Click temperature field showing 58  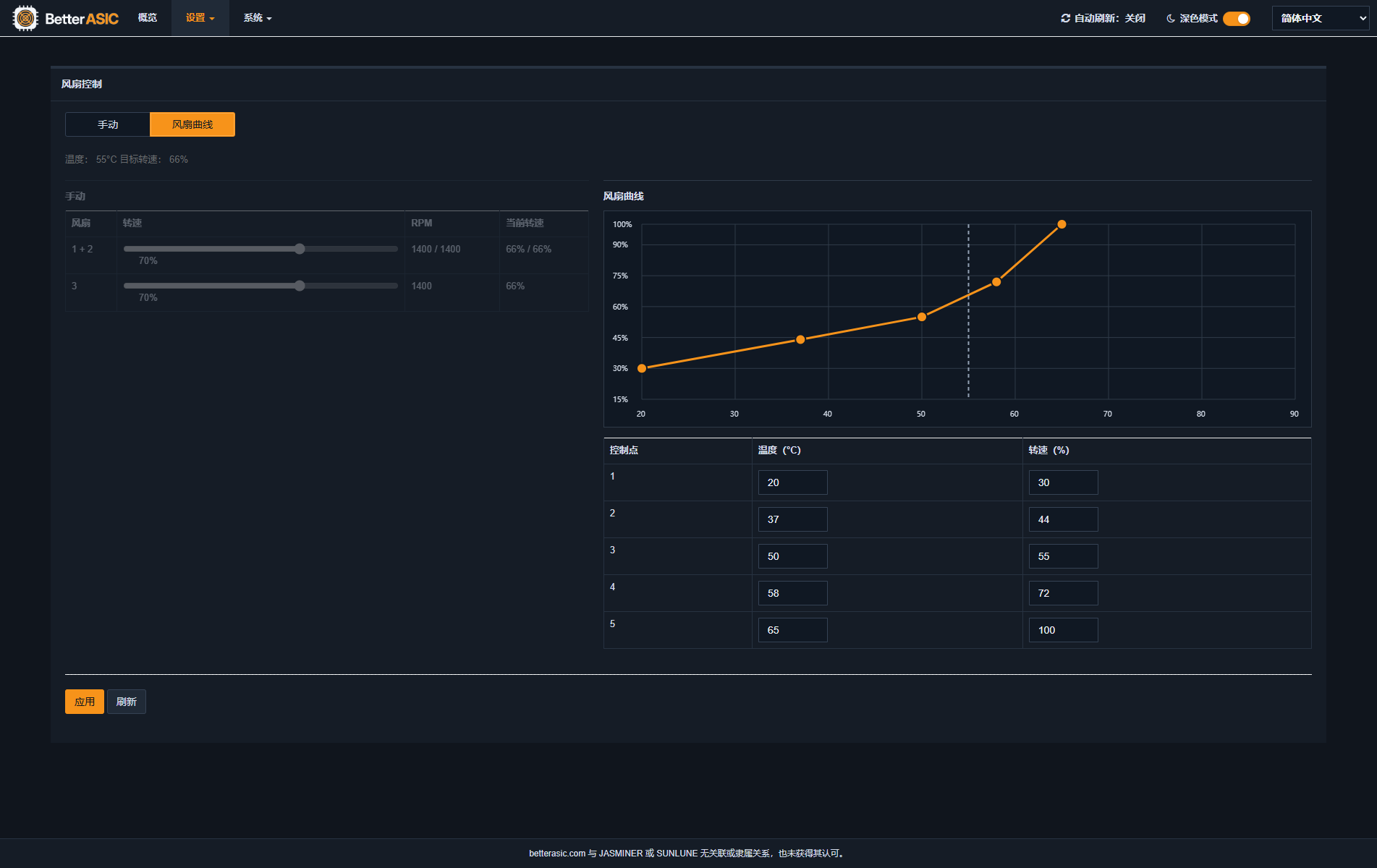792,593
